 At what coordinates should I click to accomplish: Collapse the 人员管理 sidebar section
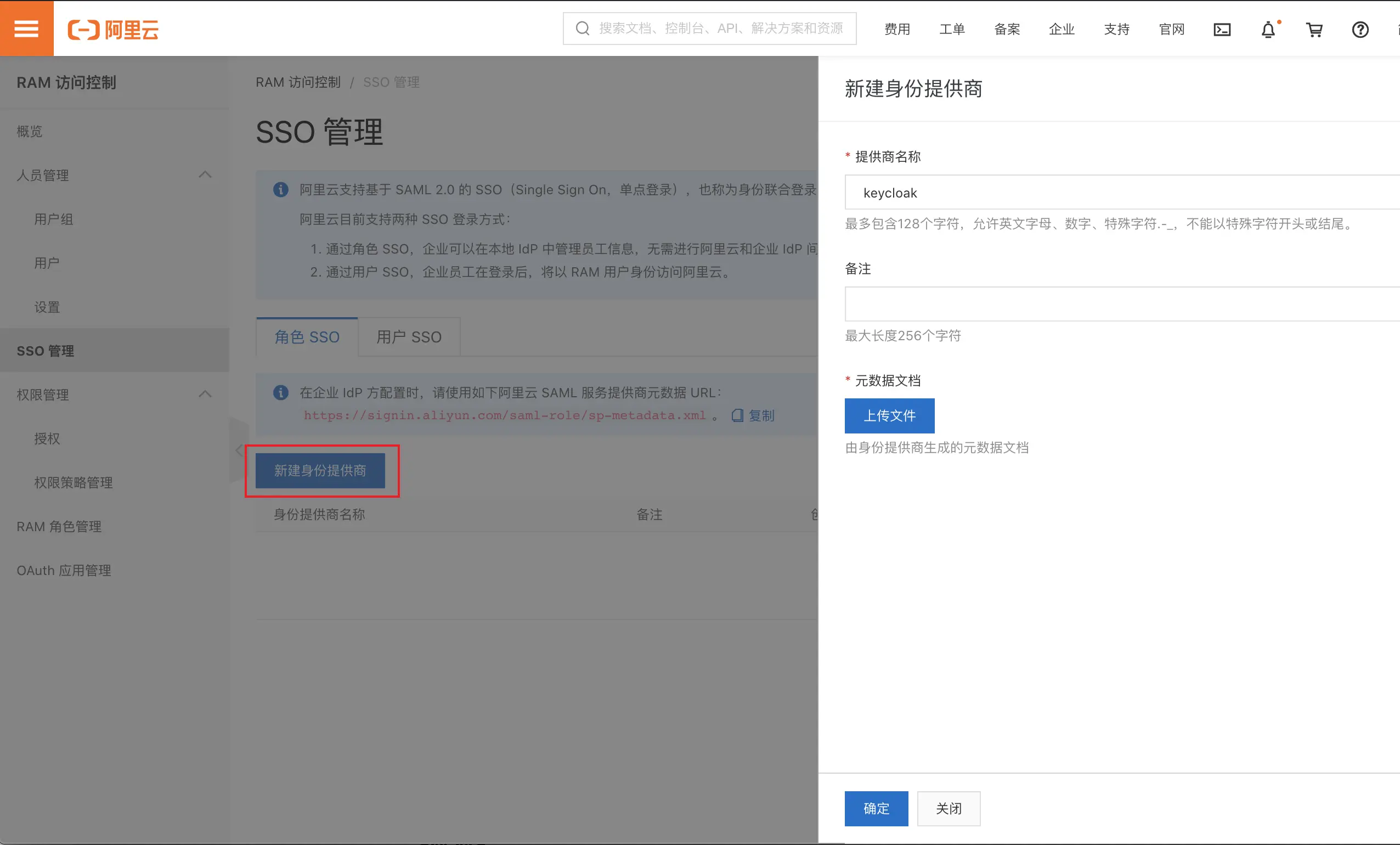pyautogui.click(x=206, y=175)
